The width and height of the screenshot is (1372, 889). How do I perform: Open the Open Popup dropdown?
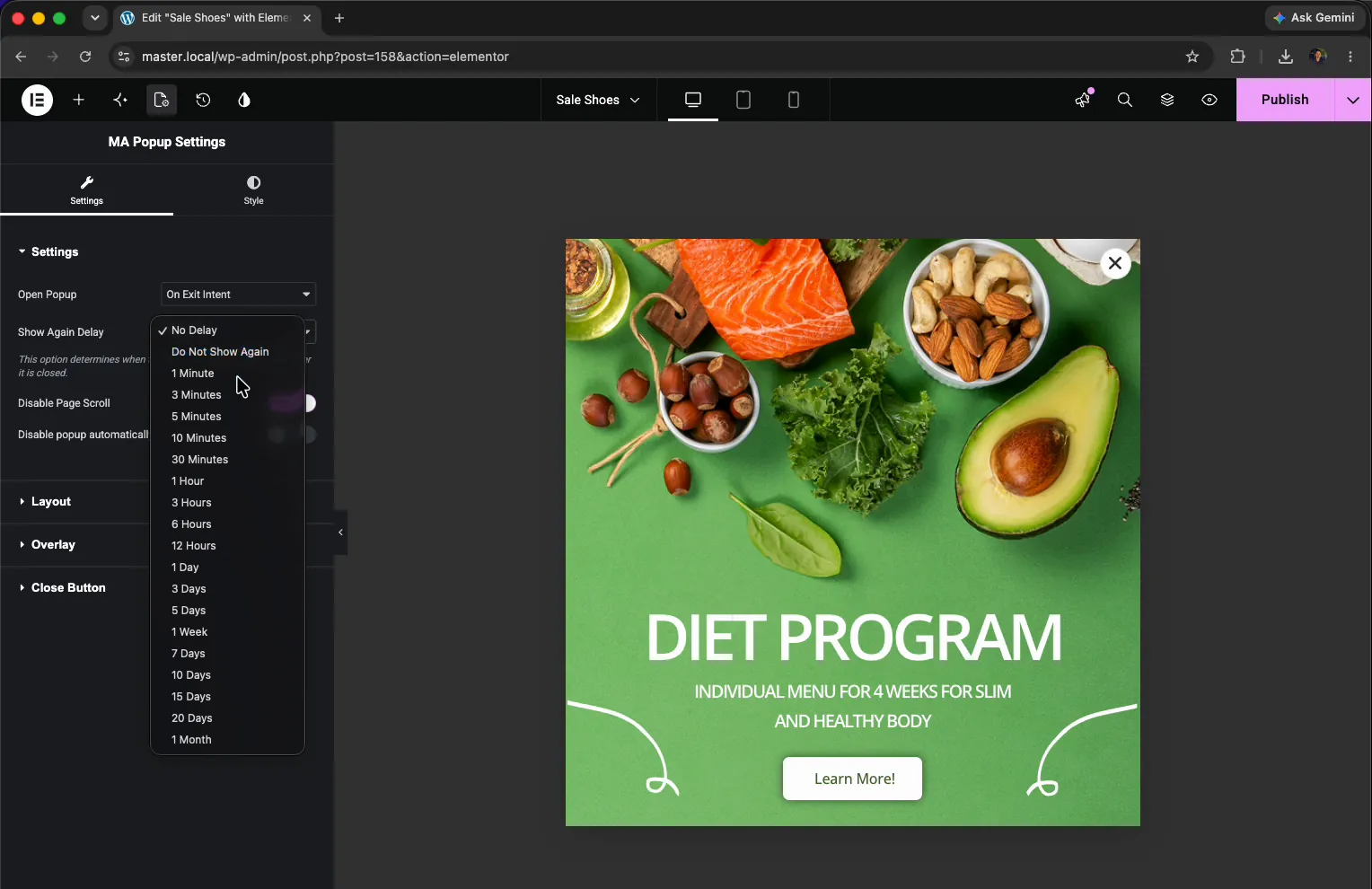(x=239, y=295)
